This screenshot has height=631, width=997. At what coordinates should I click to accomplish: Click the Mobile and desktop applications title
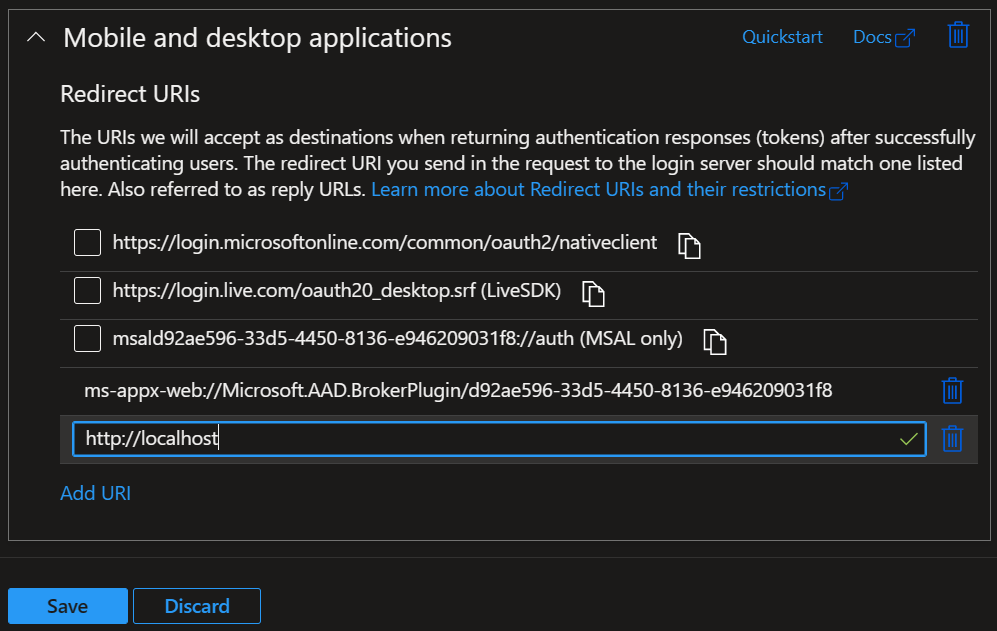click(x=257, y=38)
